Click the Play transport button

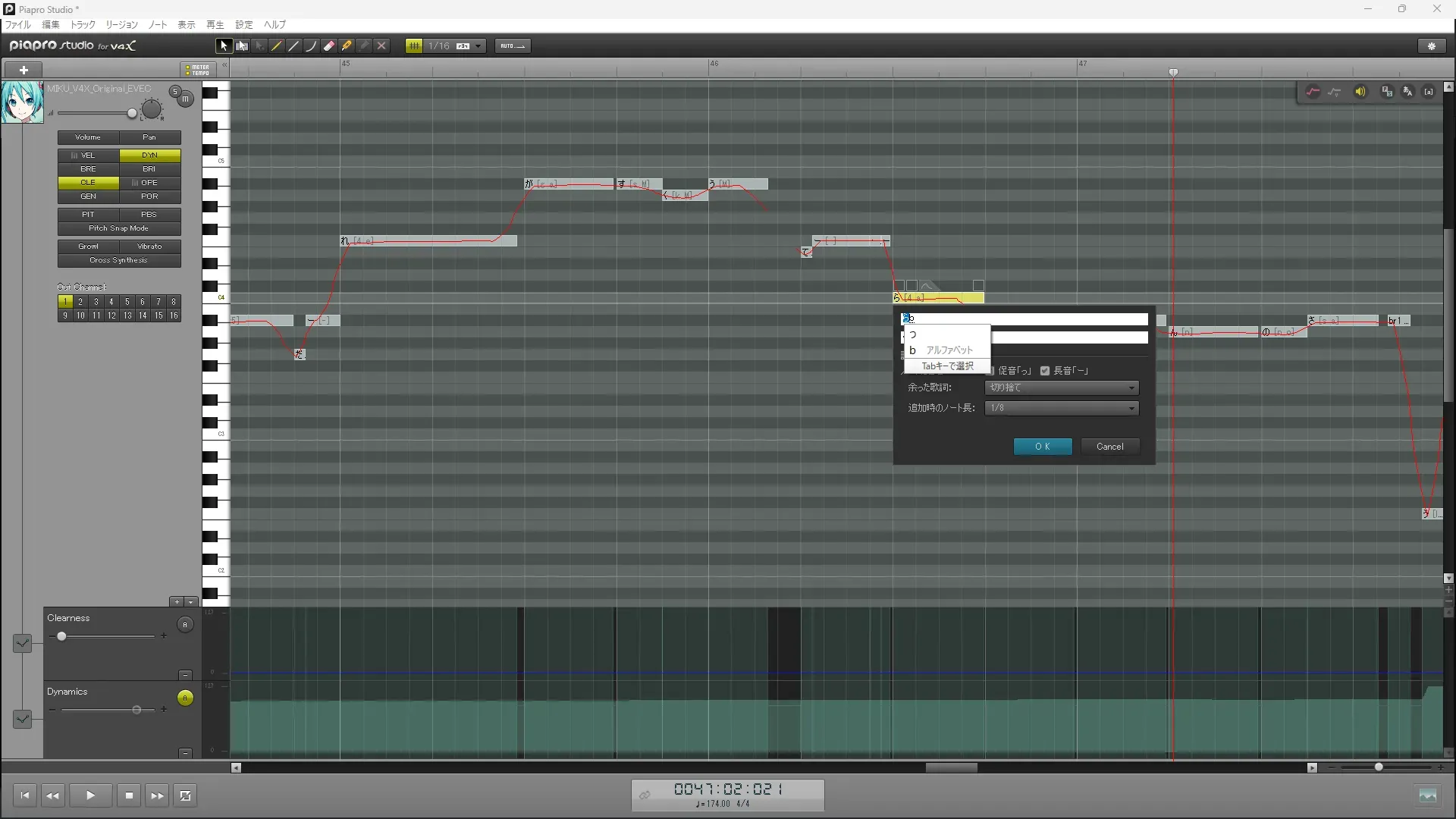[90, 795]
